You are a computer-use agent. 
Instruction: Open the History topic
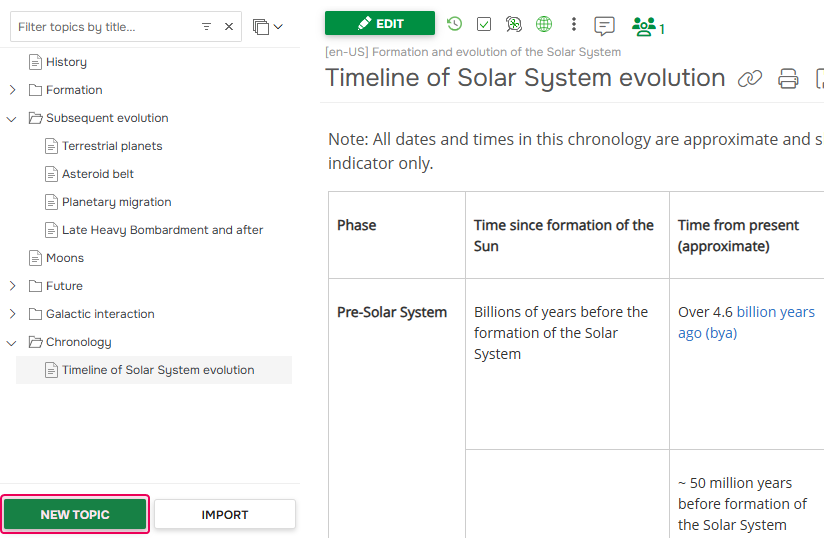pos(66,62)
